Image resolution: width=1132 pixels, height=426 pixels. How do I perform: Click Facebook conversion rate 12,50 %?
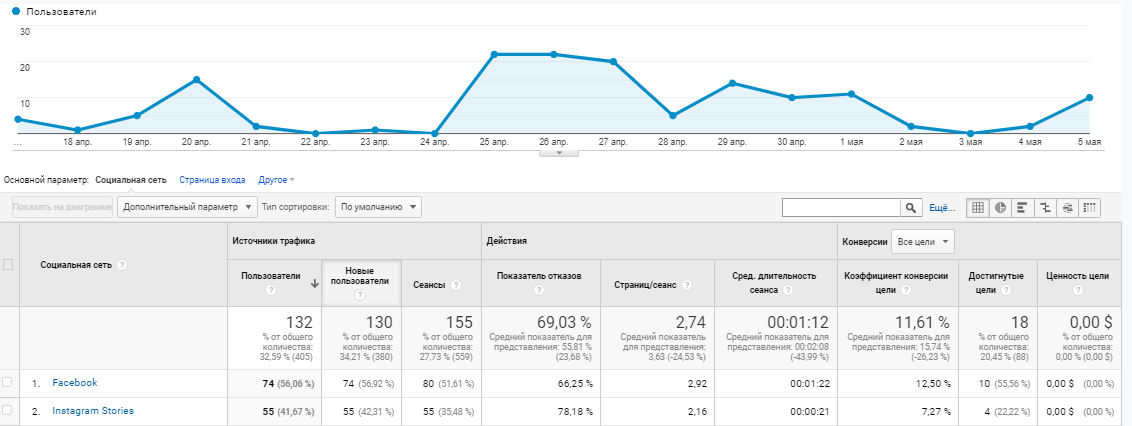click(x=931, y=383)
